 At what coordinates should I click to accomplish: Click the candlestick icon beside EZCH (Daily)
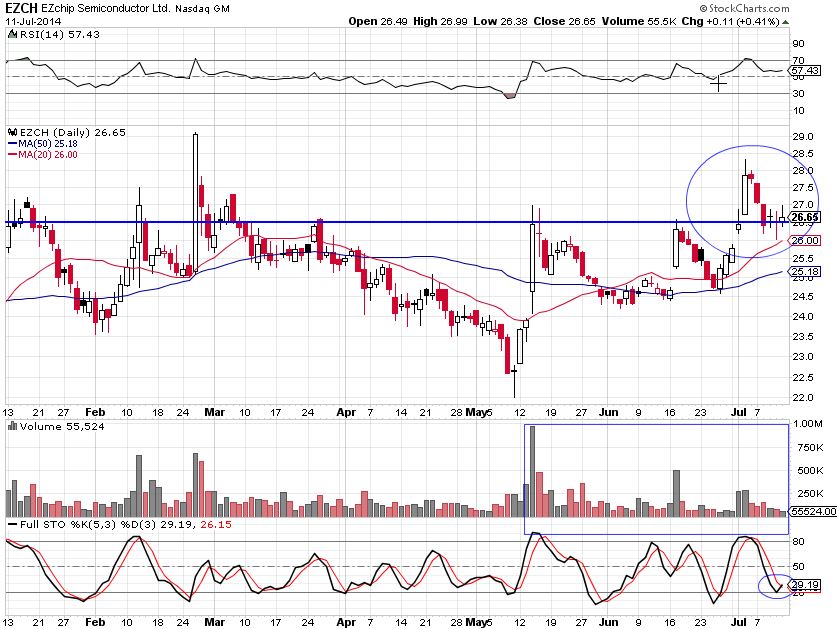tap(13, 132)
